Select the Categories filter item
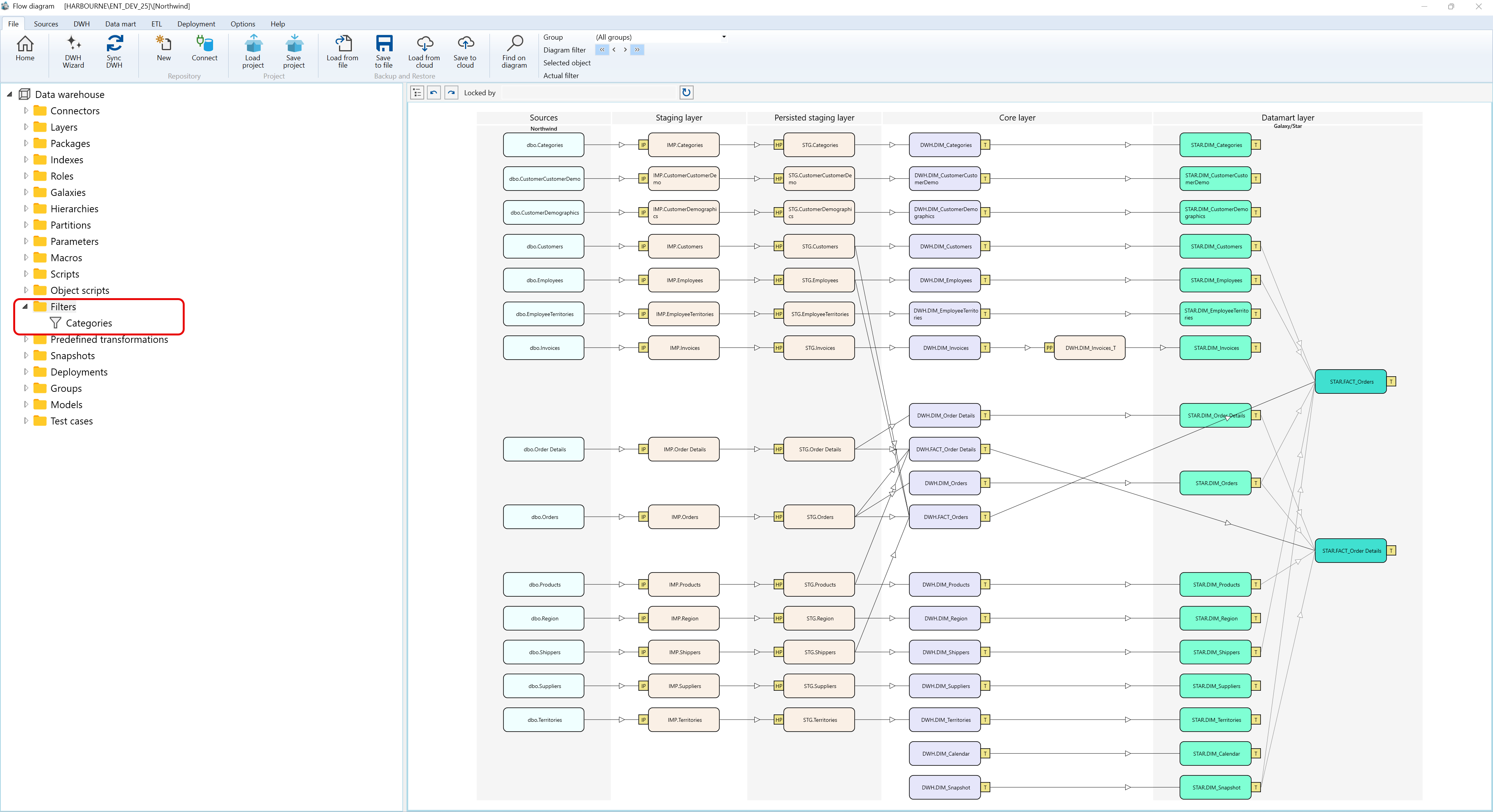Image resolution: width=1493 pixels, height=812 pixels. 89,323
